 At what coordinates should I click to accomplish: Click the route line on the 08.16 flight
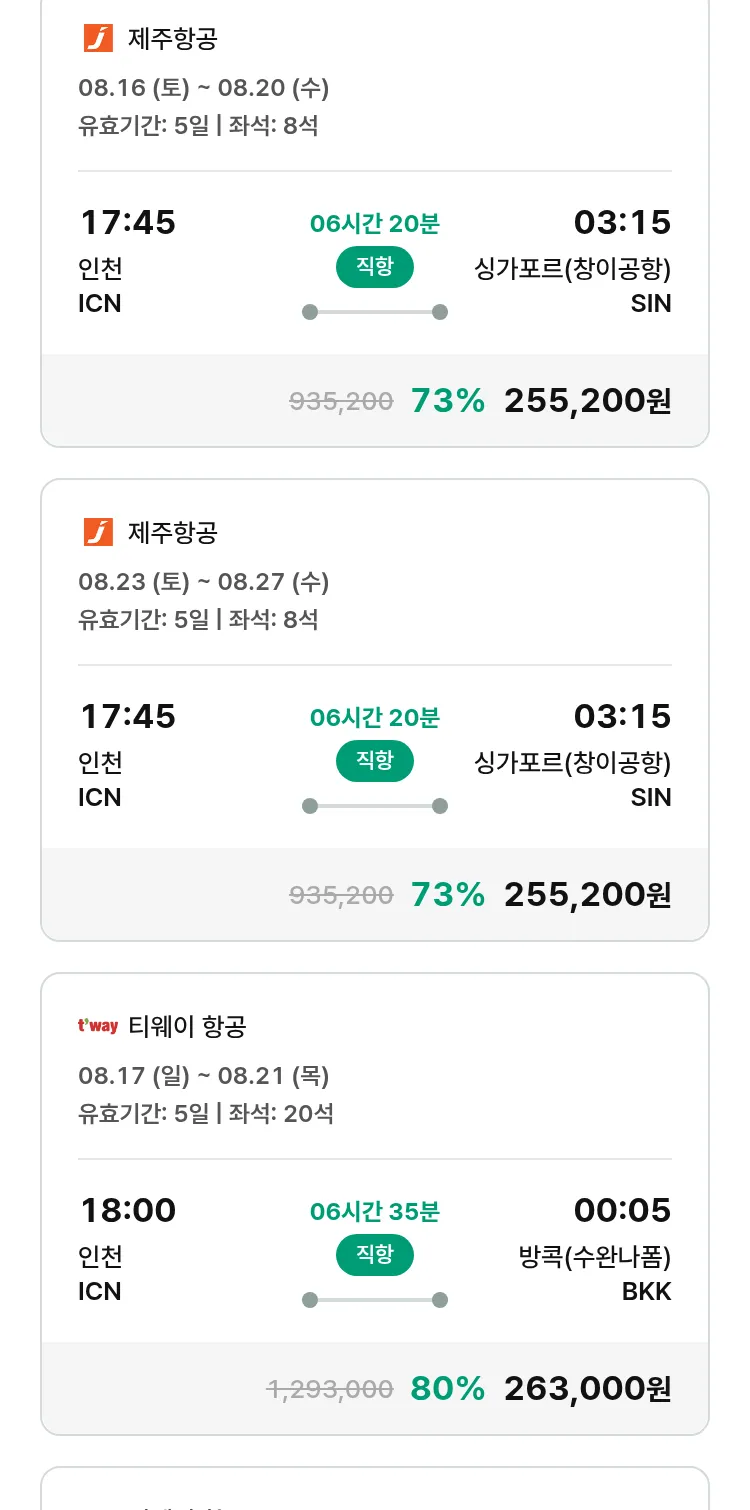point(374,312)
